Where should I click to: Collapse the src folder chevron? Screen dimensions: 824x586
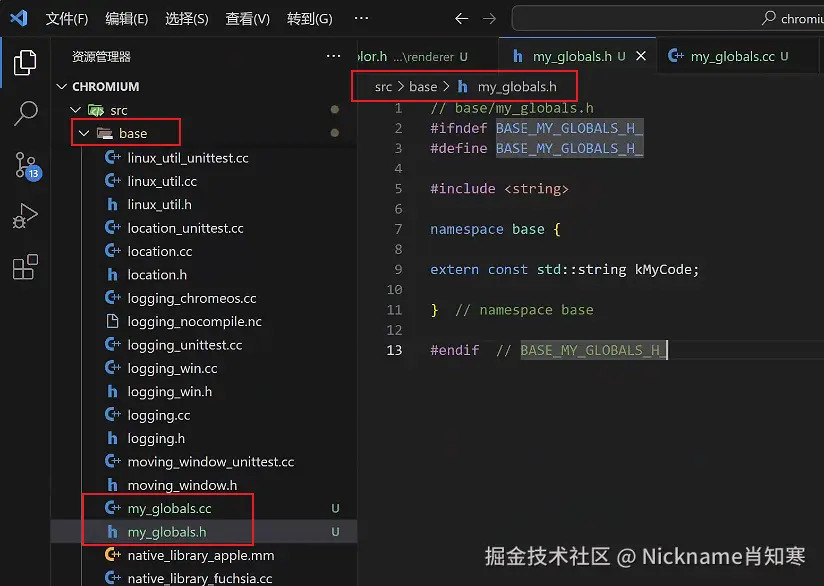coord(76,110)
